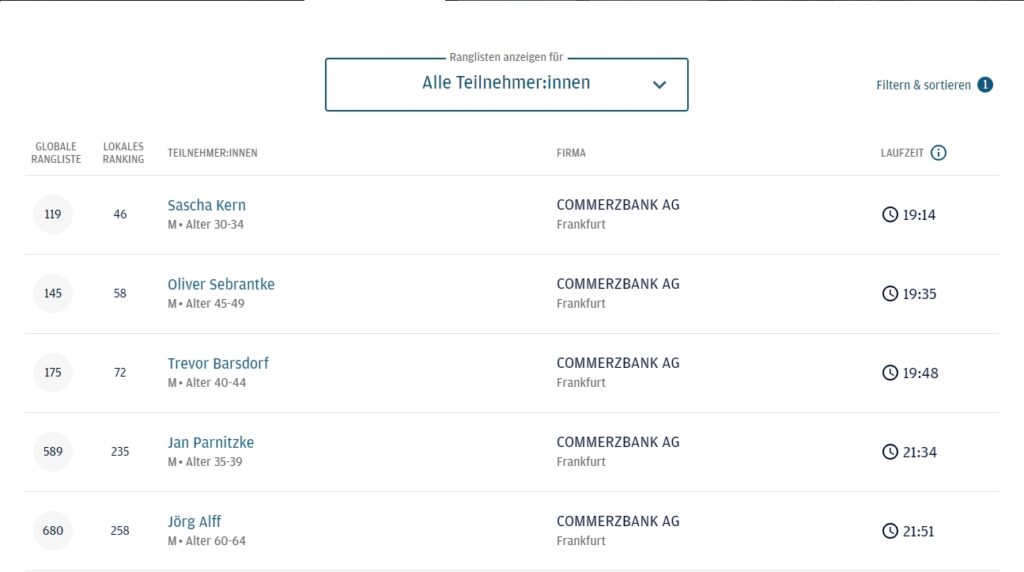
Task: Open the Alle Teilnehmer:innen dropdown
Action: click(507, 84)
